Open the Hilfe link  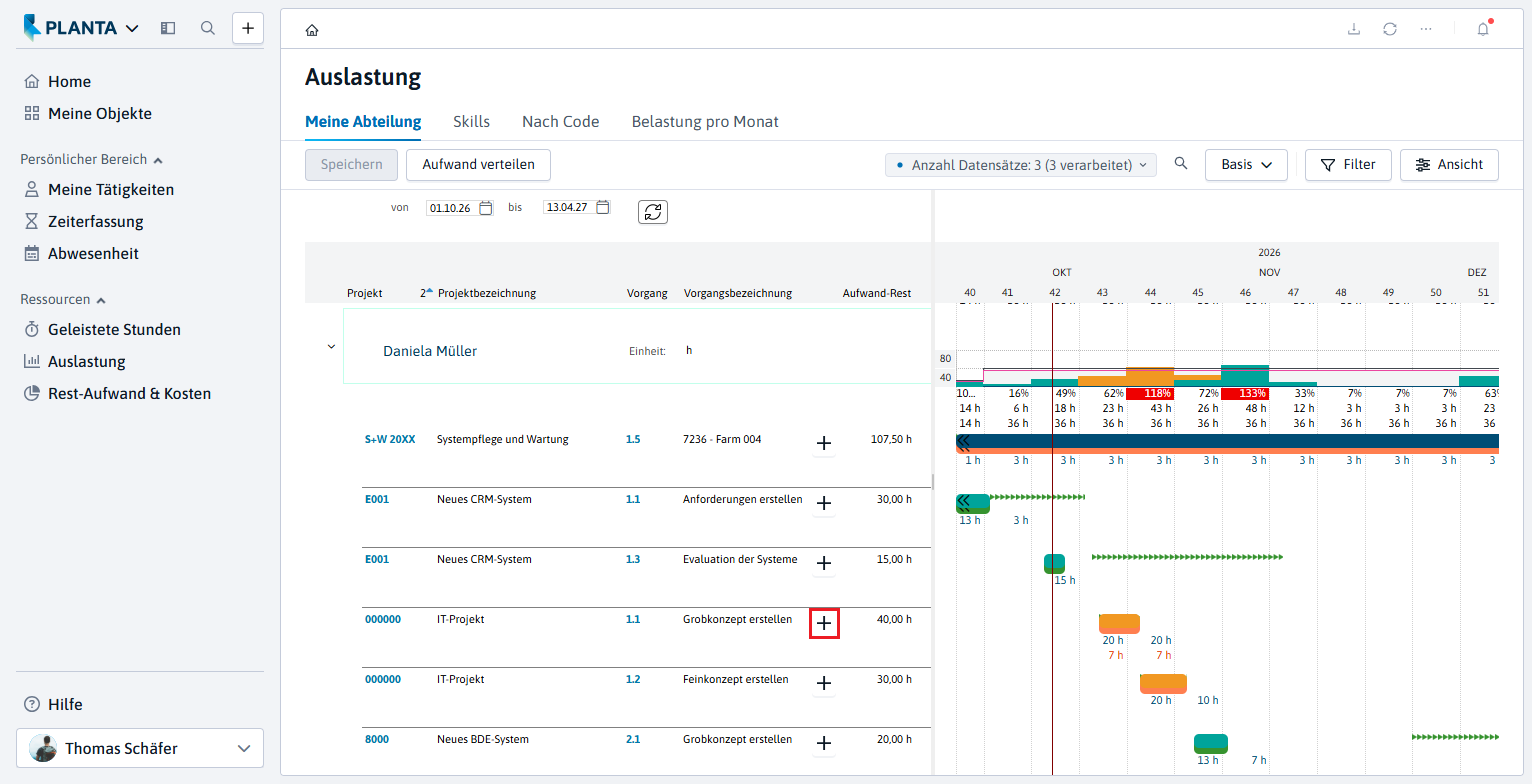pyautogui.click(x=65, y=705)
